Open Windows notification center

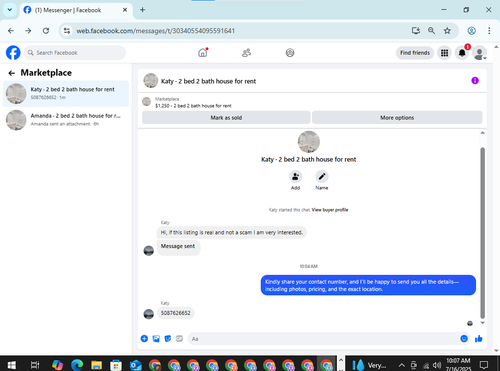tap(484, 365)
